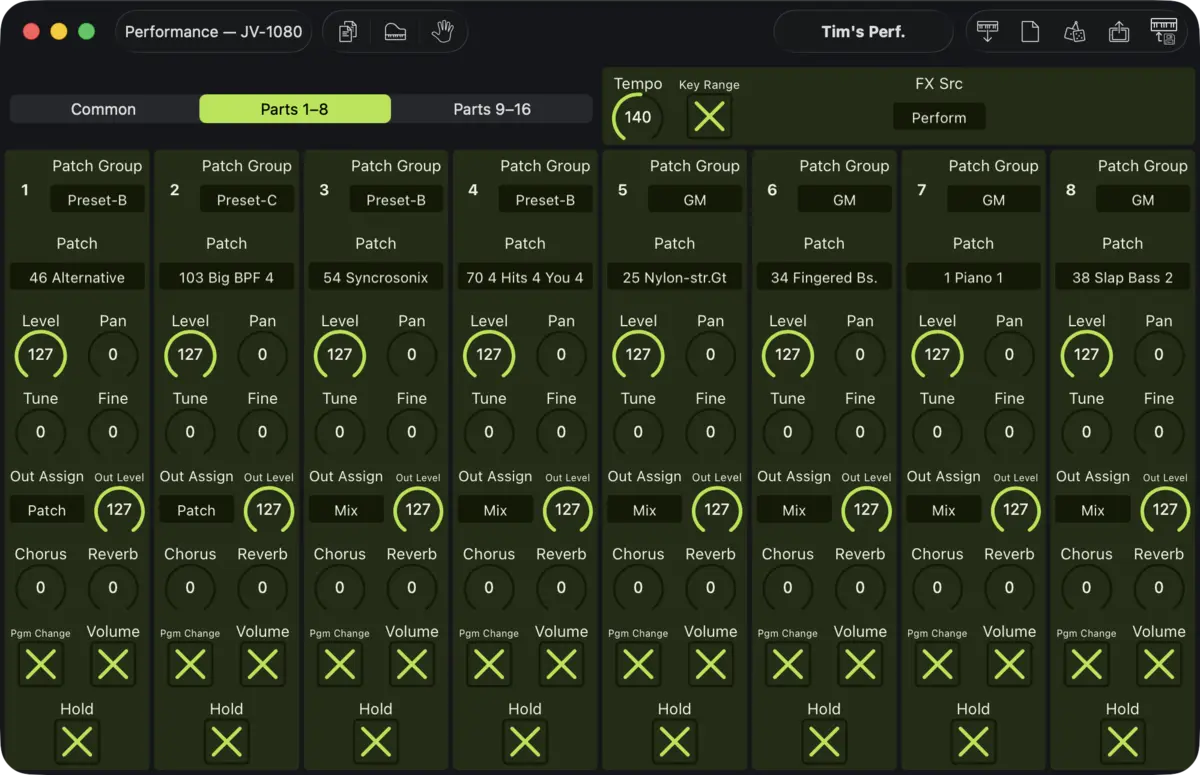1200x775 pixels.
Task: Toggle Hold checkbox for part 5
Action: (674, 741)
